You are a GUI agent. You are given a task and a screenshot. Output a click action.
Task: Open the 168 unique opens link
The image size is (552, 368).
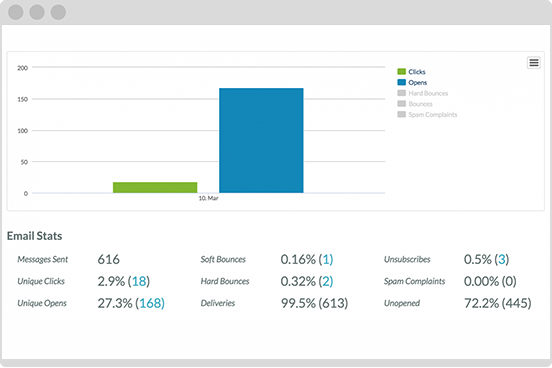(x=150, y=303)
